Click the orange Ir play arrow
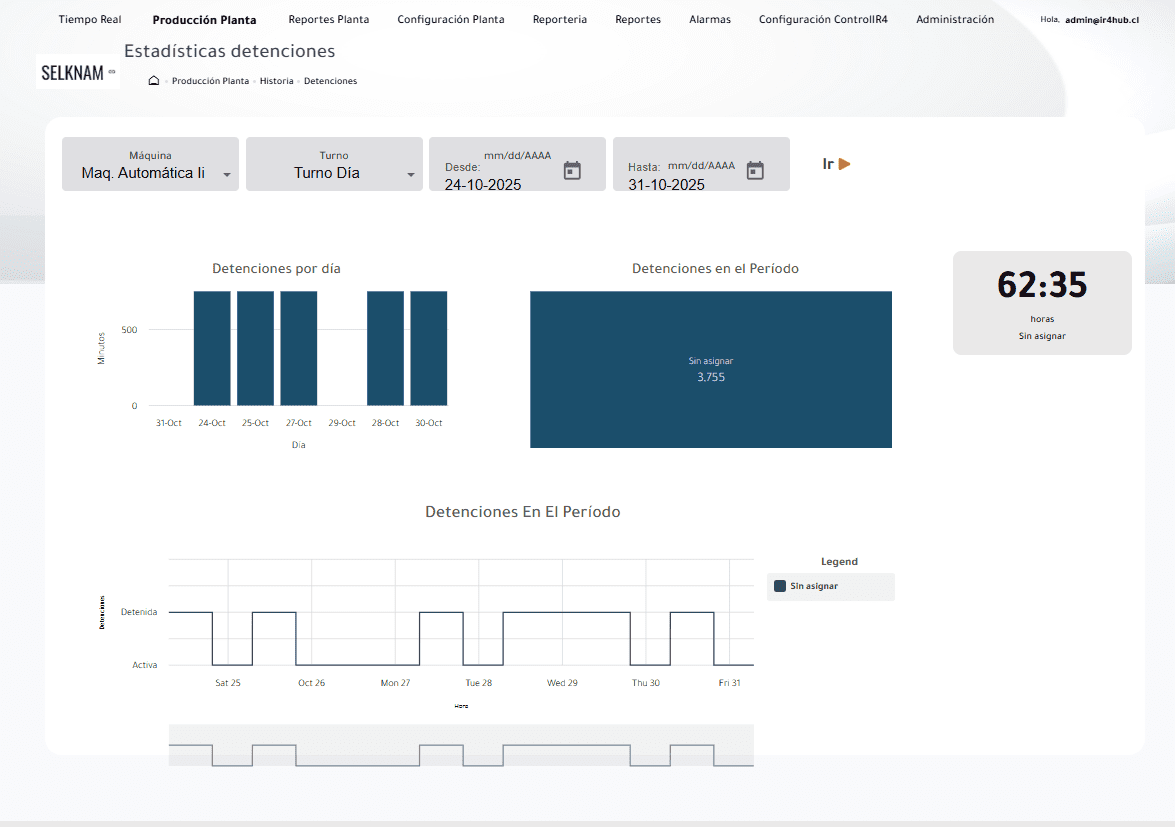The image size is (1175, 827). pos(844,164)
